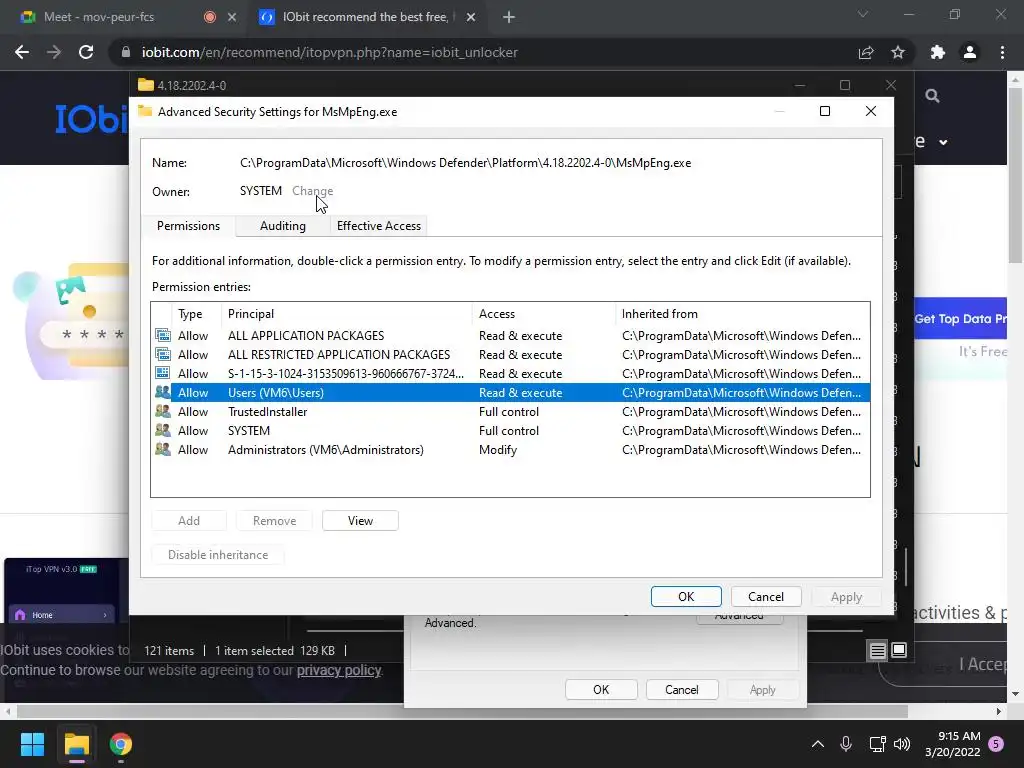Click OK in the properties dialog behind
The height and width of the screenshot is (768, 1024).
pos(601,690)
